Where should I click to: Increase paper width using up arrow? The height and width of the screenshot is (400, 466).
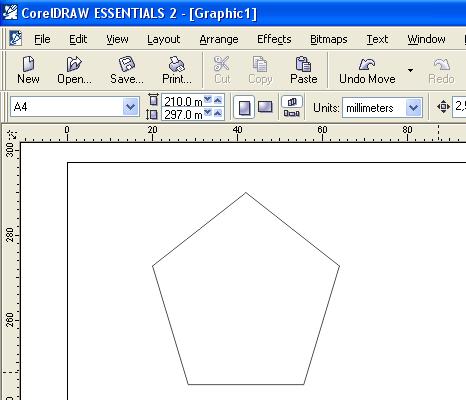coord(218,100)
